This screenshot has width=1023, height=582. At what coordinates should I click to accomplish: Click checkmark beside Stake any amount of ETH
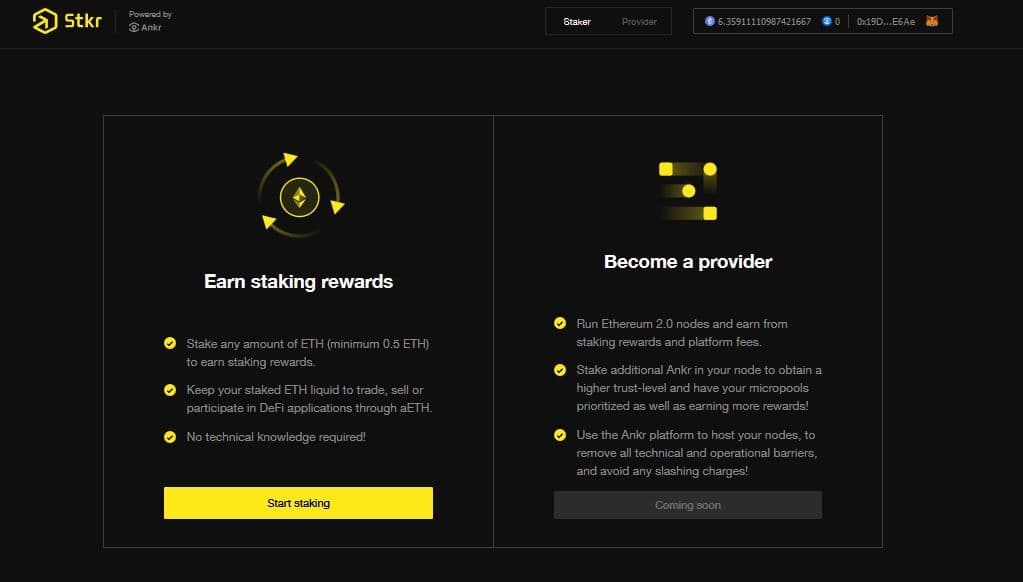click(170, 344)
